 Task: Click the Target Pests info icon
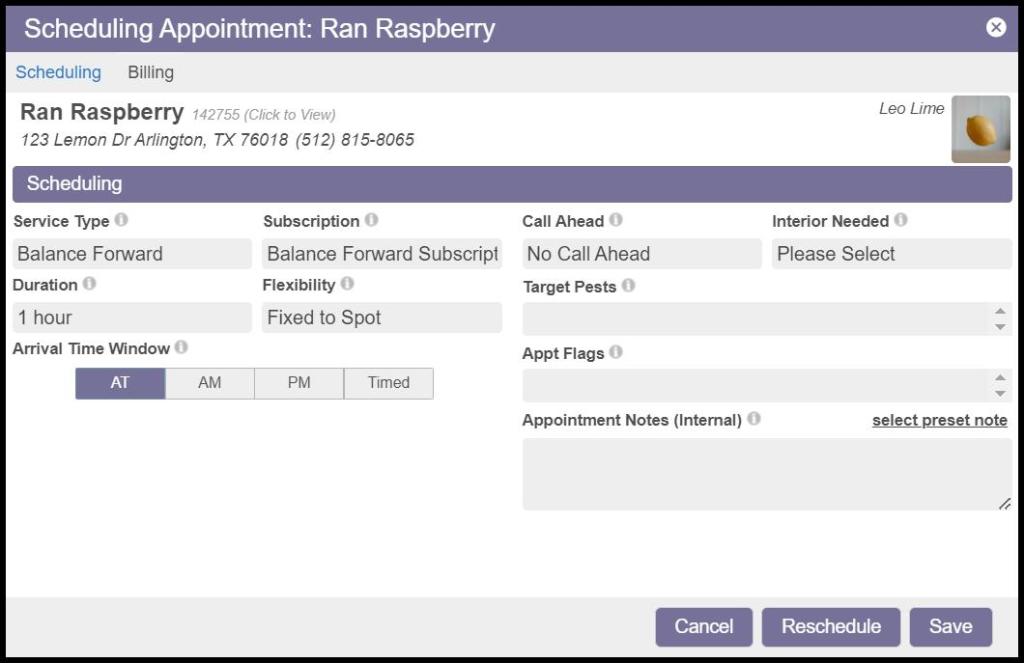[628, 286]
